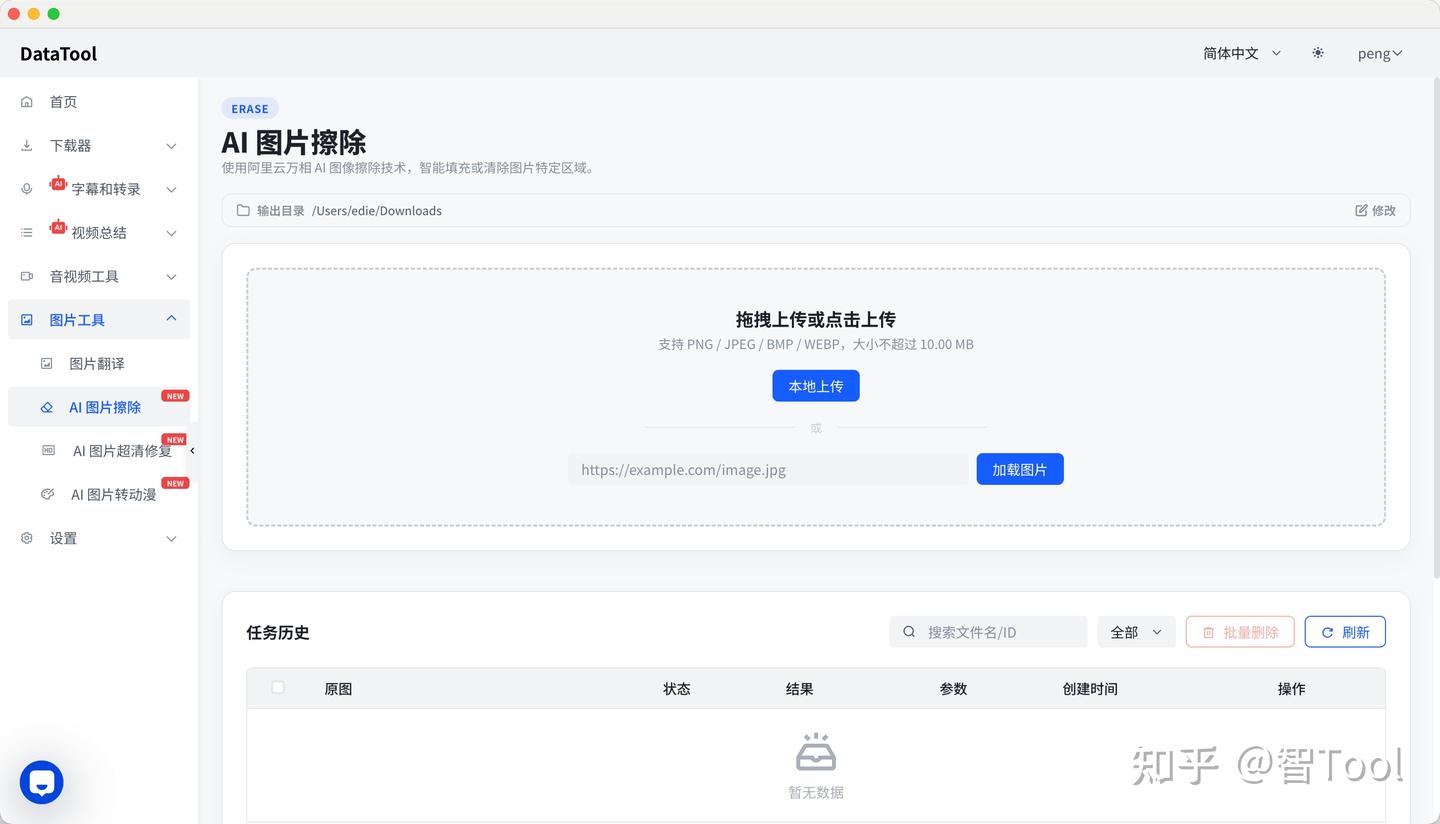
Task: Click the video camera icon beside 音视频工具
Action: (x=27, y=276)
